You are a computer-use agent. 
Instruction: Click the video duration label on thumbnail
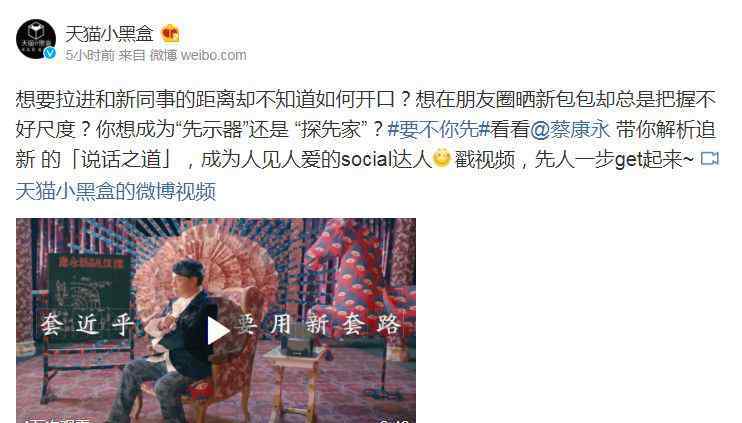(395, 420)
